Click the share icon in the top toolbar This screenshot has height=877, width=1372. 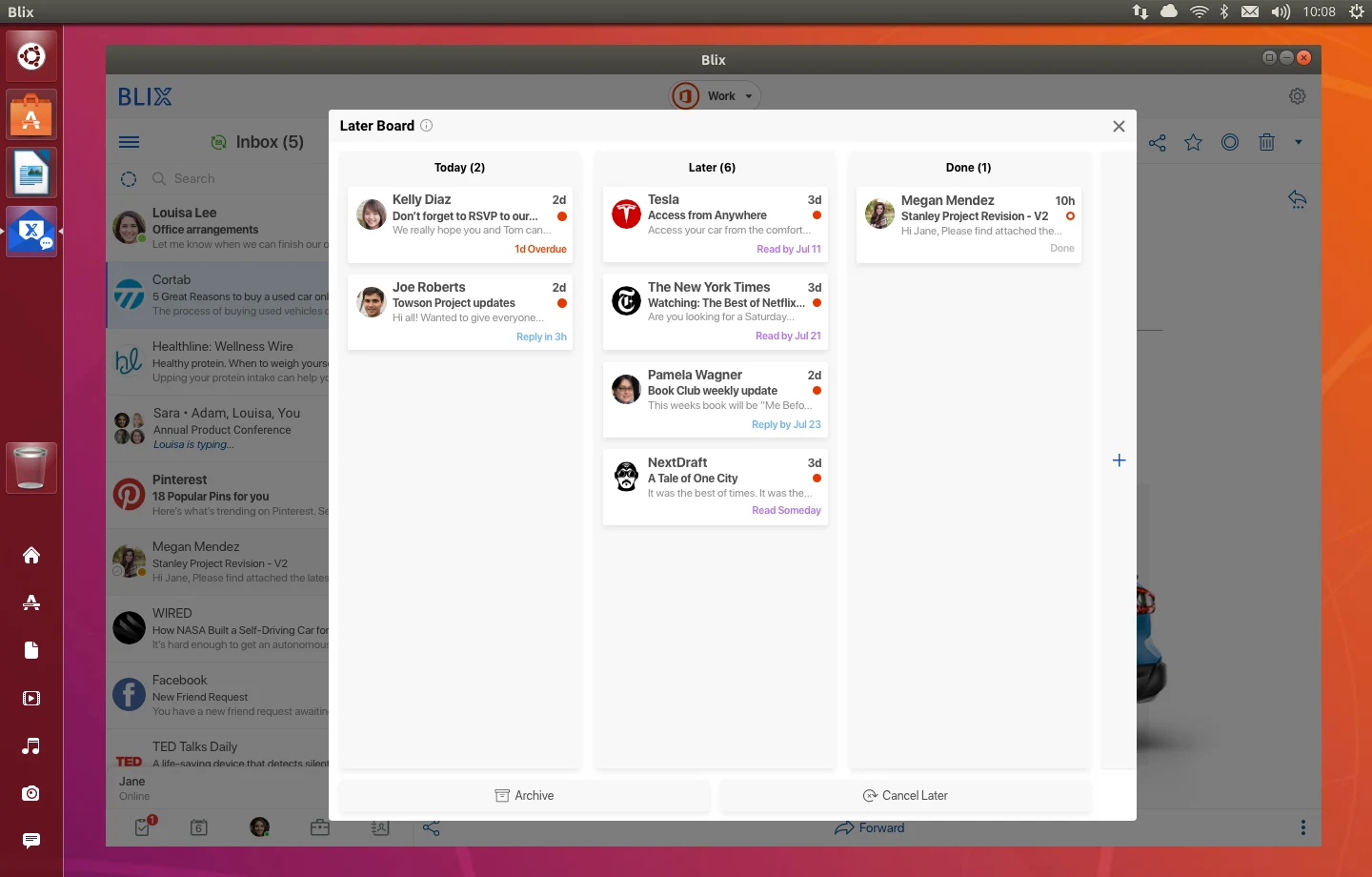pyautogui.click(x=1157, y=143)
